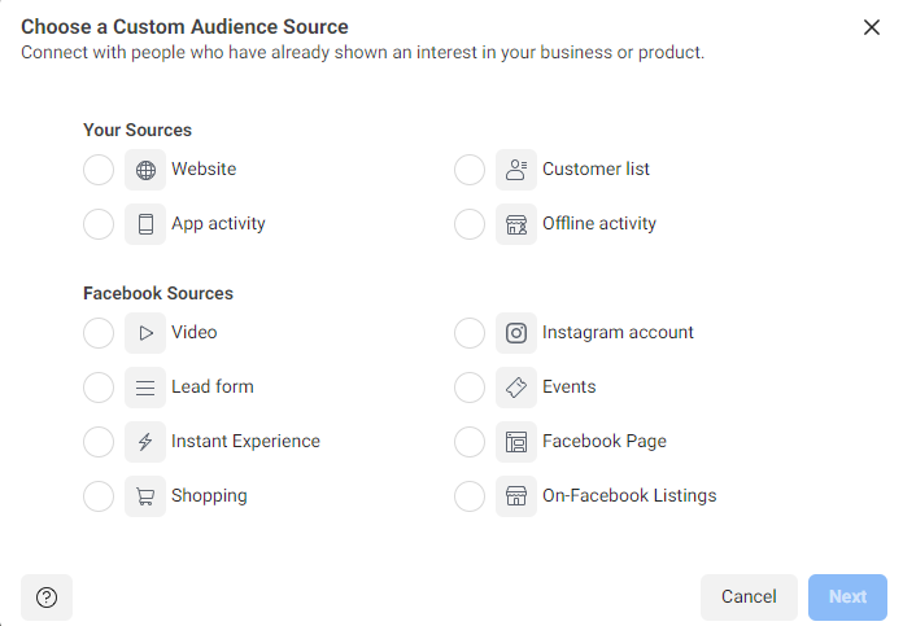904x626 pixels.
Task: Select the Lead form icon
Action: pyautogui.click(x=145, y=387)
